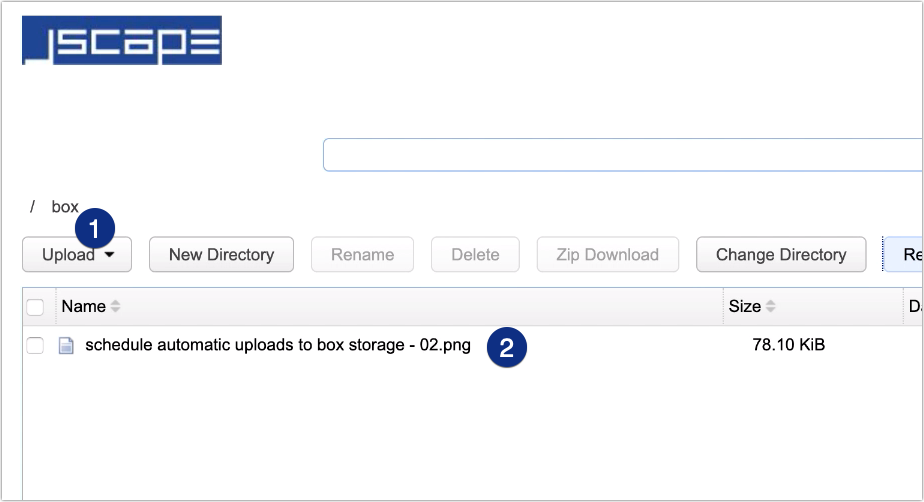Tick the select-all checkbox in header row
924x502 pixels.
tap(35, 307)
